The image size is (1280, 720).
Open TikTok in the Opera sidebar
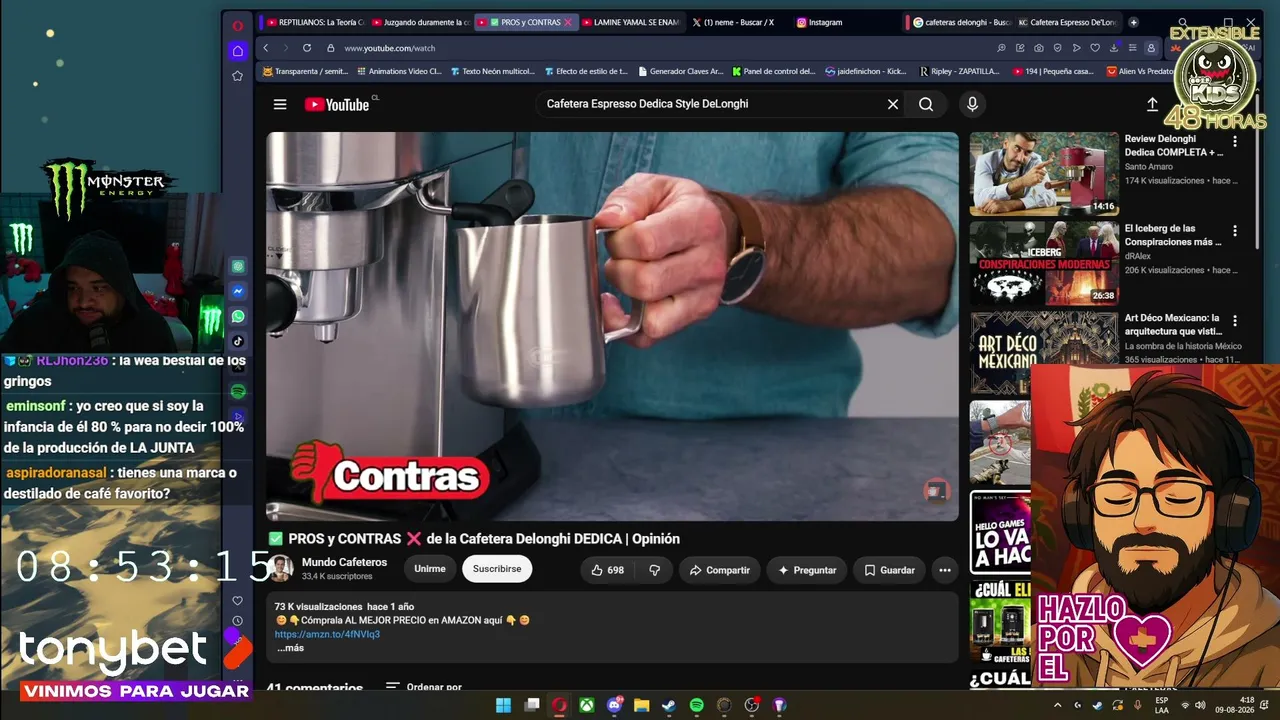pos(238,341)
